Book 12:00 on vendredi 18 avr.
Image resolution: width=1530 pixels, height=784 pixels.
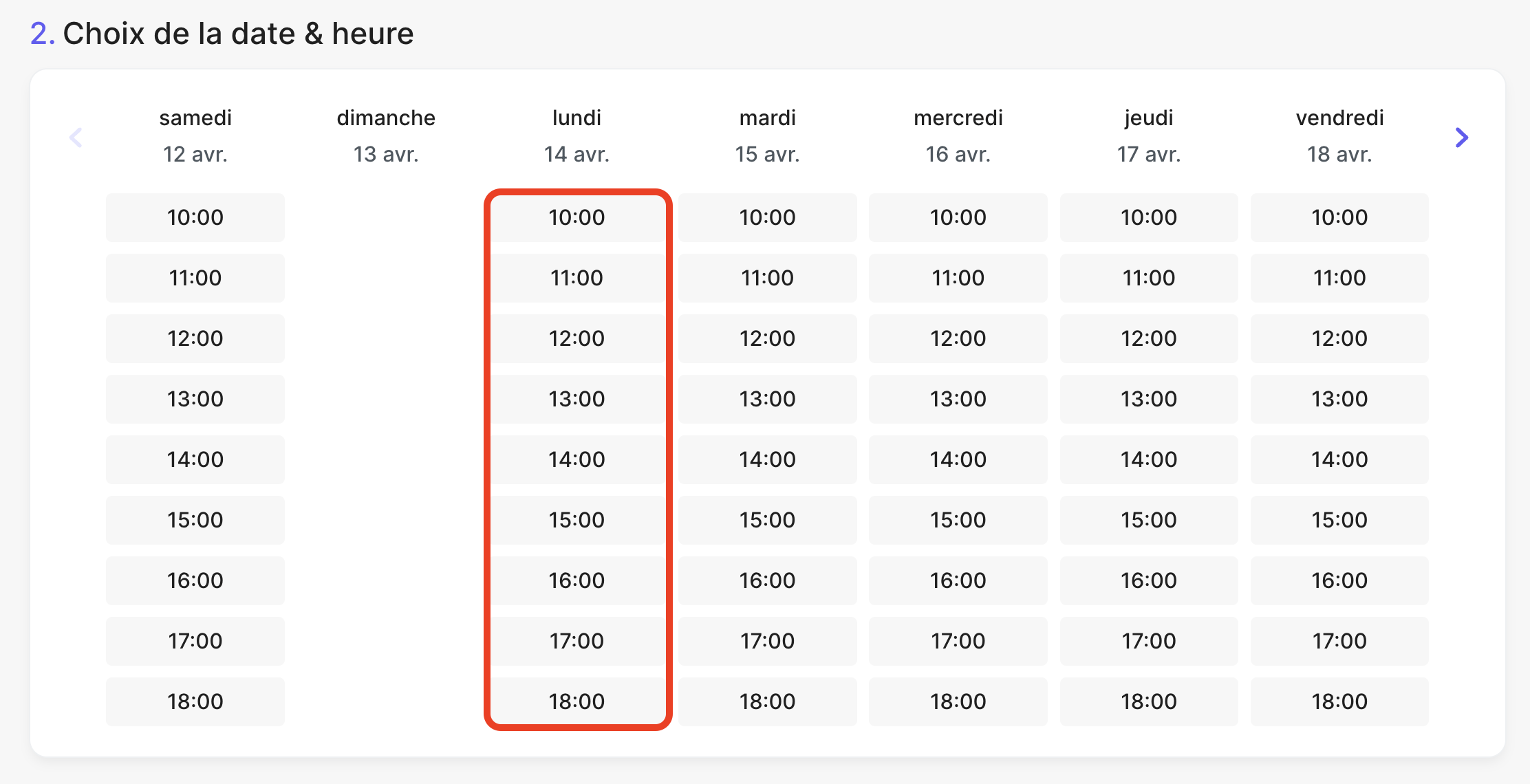[x=1339, y=338]
